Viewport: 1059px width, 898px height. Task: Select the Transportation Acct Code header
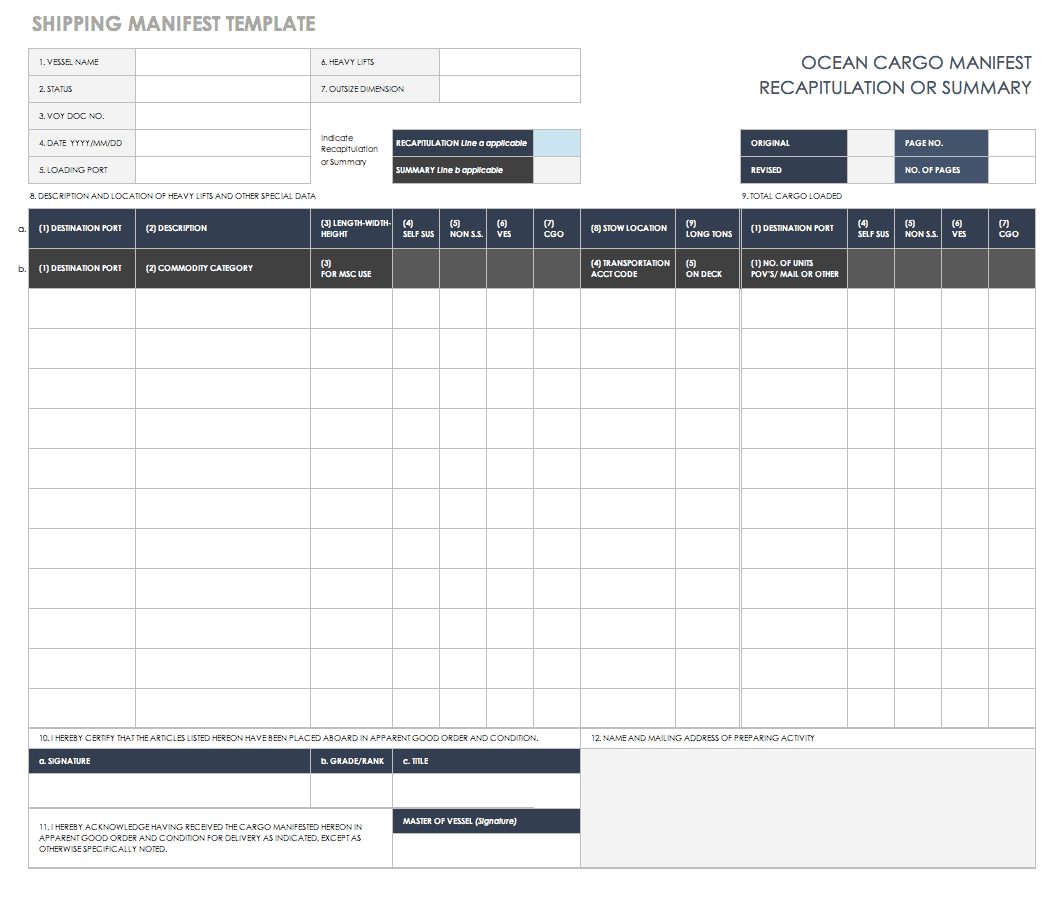[627, 268]
